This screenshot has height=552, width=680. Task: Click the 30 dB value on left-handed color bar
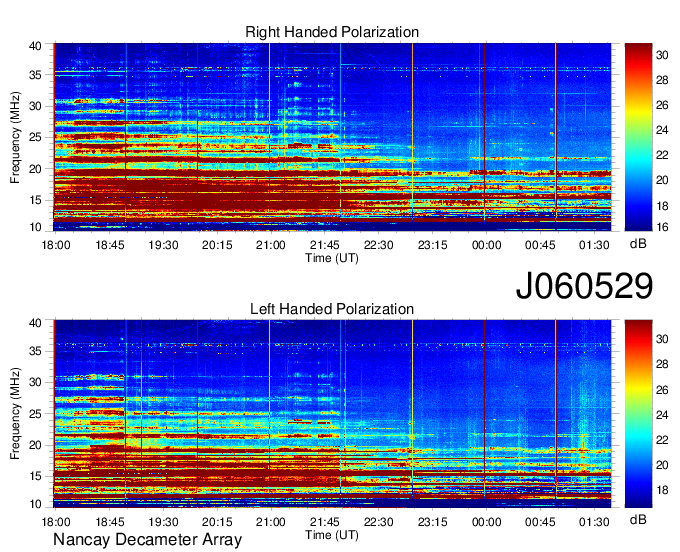(662, 339)
